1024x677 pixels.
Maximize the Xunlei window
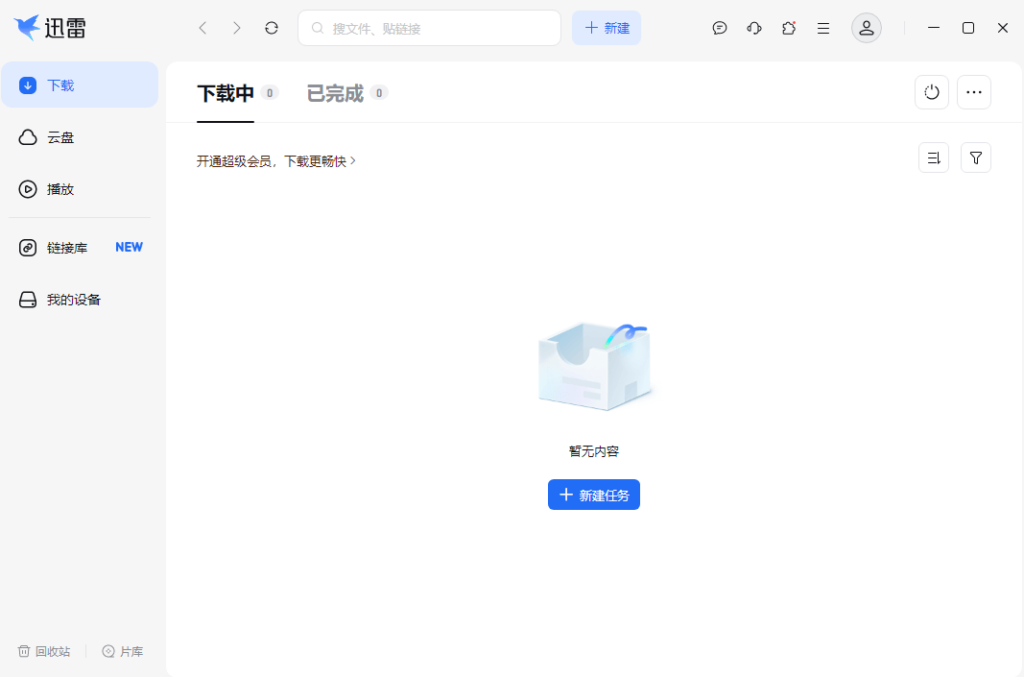[968, 28]
